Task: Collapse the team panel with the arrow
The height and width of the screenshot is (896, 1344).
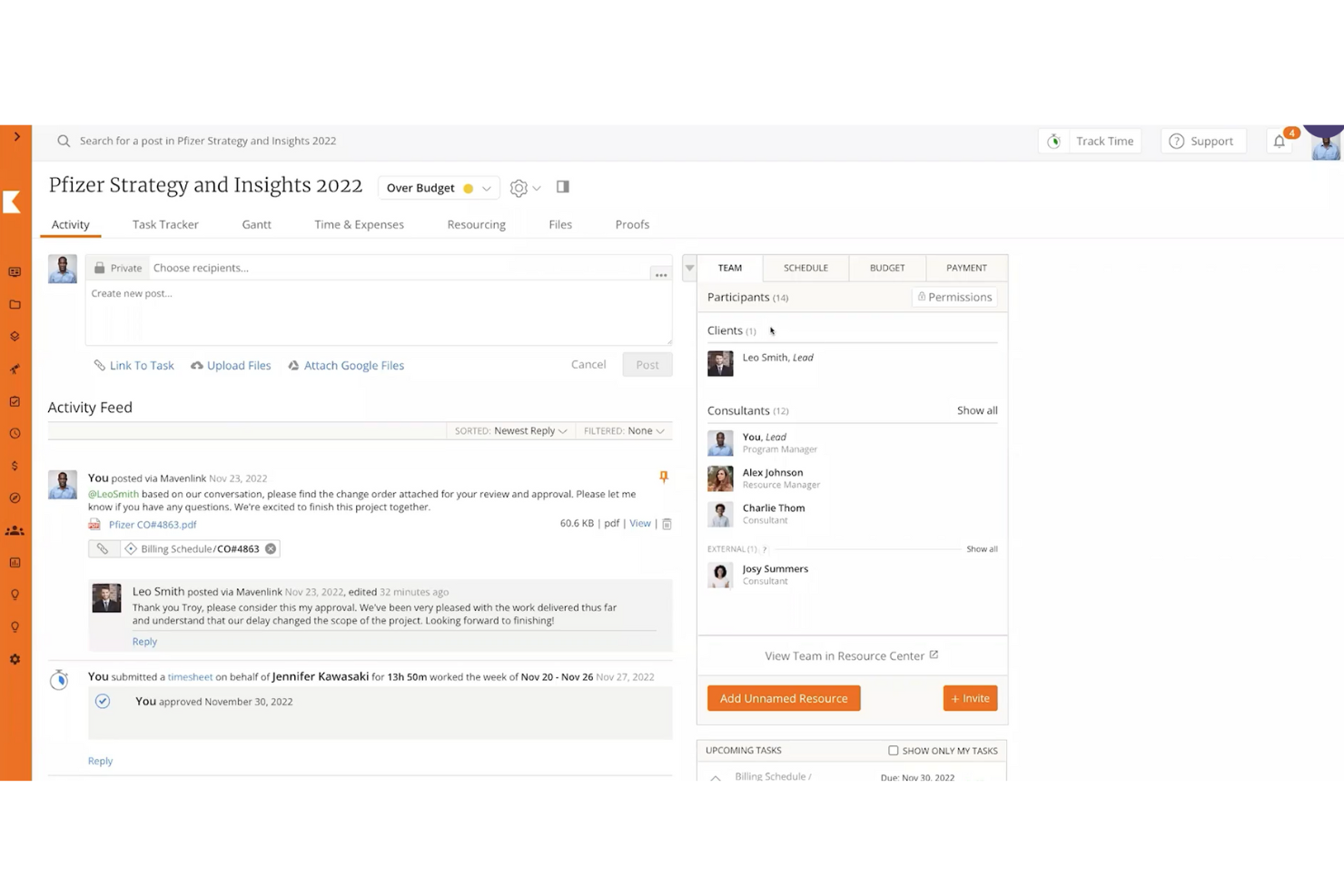Action: click(x=689, y=268)
